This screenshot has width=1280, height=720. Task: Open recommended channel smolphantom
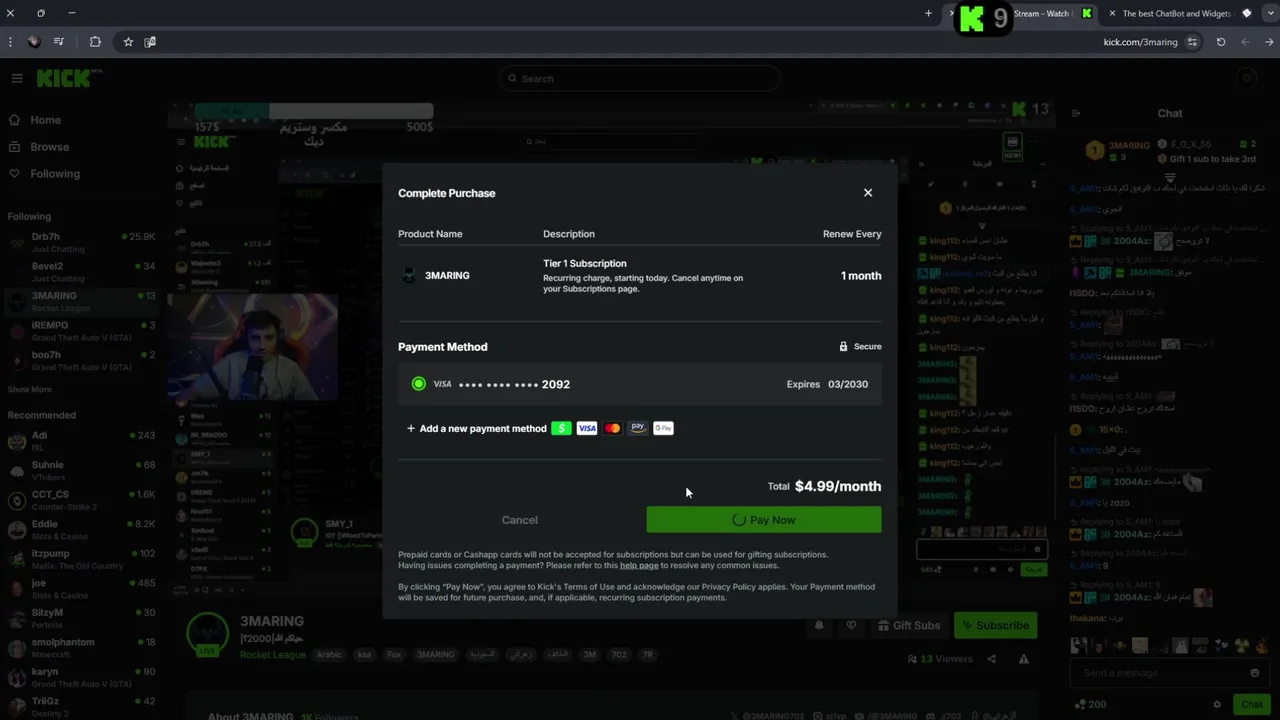point(80,647)
